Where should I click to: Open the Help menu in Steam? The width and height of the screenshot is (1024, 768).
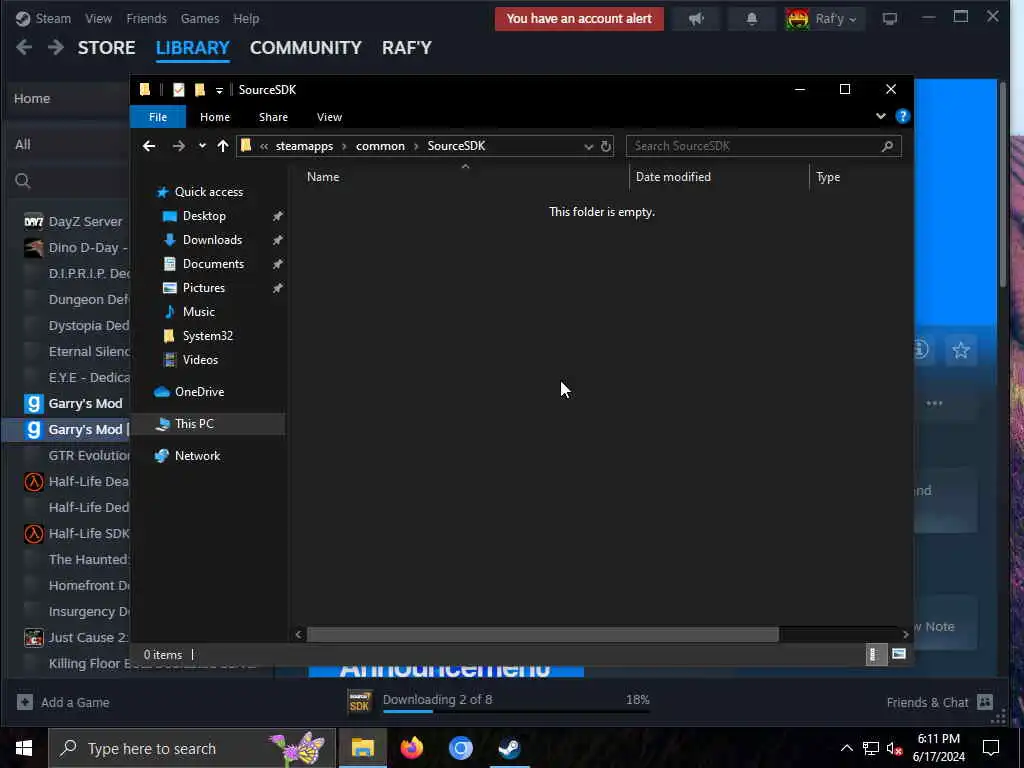pyautogui.click(x=246, y=18)
